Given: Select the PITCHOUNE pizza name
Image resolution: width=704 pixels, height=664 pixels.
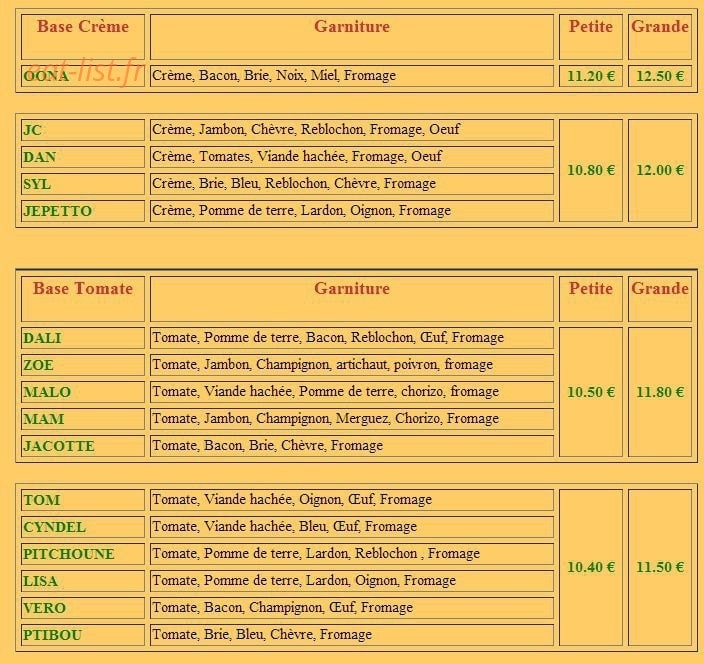Looking at the screenshot, I should click(69, 554).
